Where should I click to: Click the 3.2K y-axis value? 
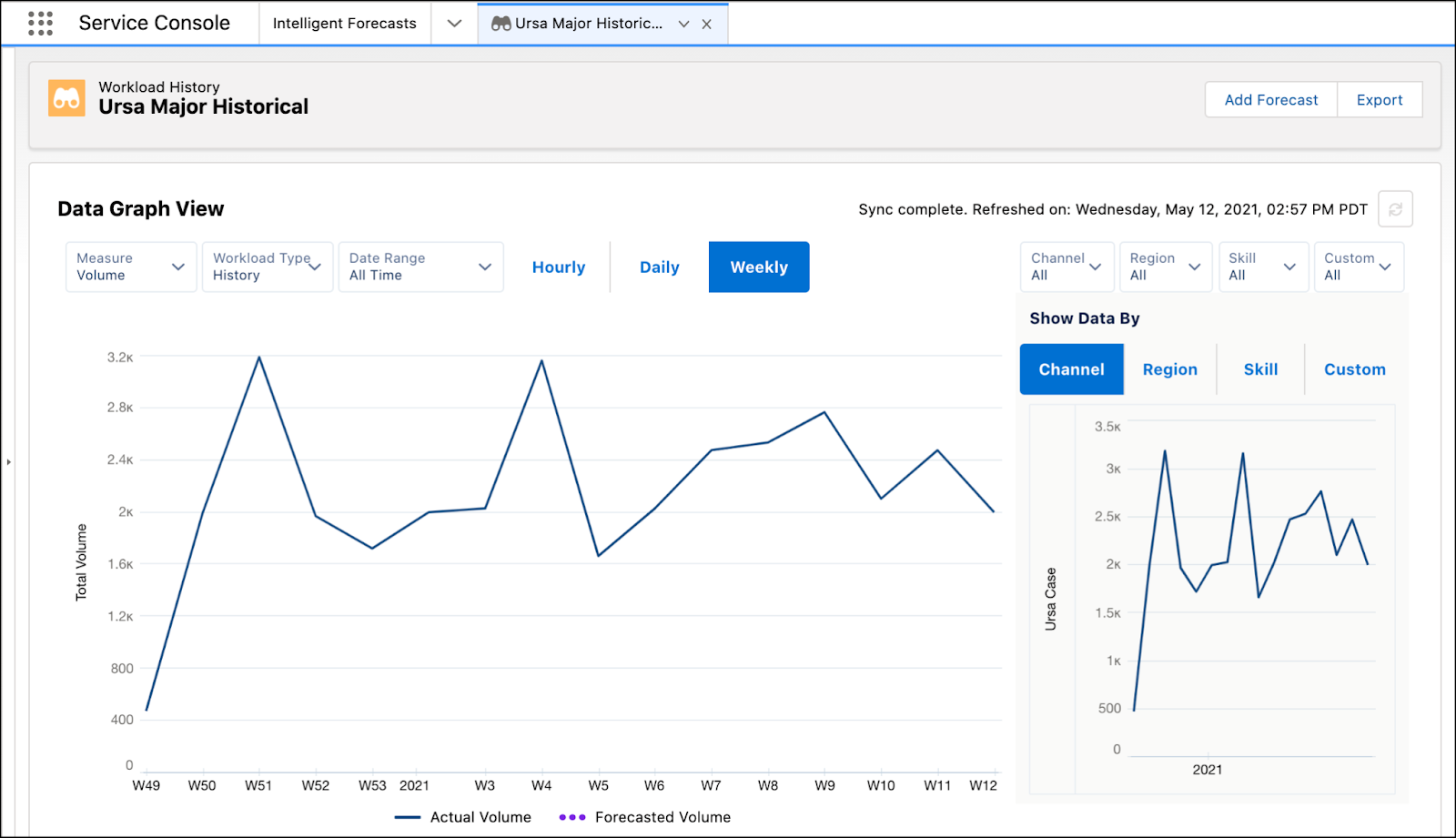coord(120,358)
